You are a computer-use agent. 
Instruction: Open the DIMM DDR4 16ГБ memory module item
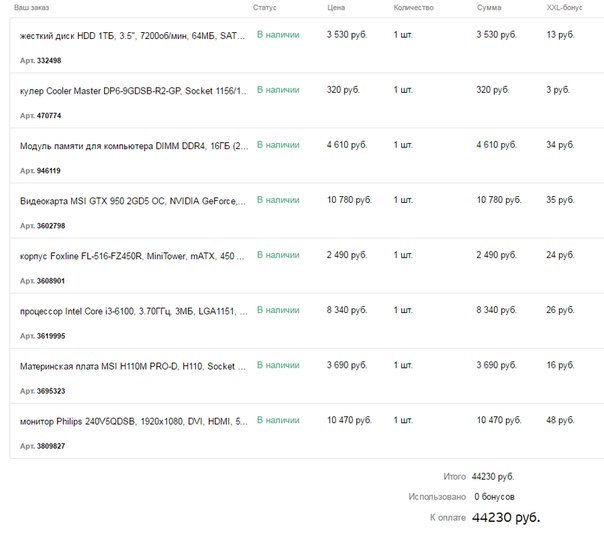pyautogui.click(x=134, y=146)
